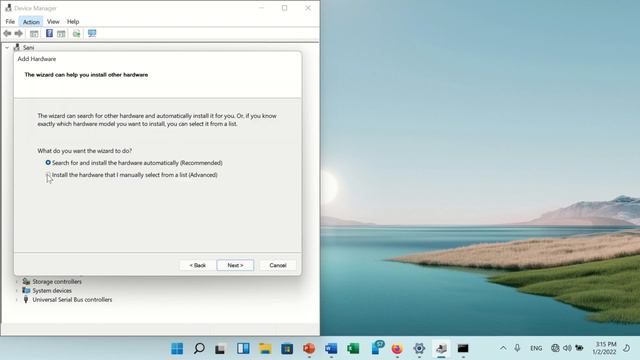The width and height of the screenshot is (640, 360).
Task: Select the Sani computer node
Action: click(x=29, y=48)
